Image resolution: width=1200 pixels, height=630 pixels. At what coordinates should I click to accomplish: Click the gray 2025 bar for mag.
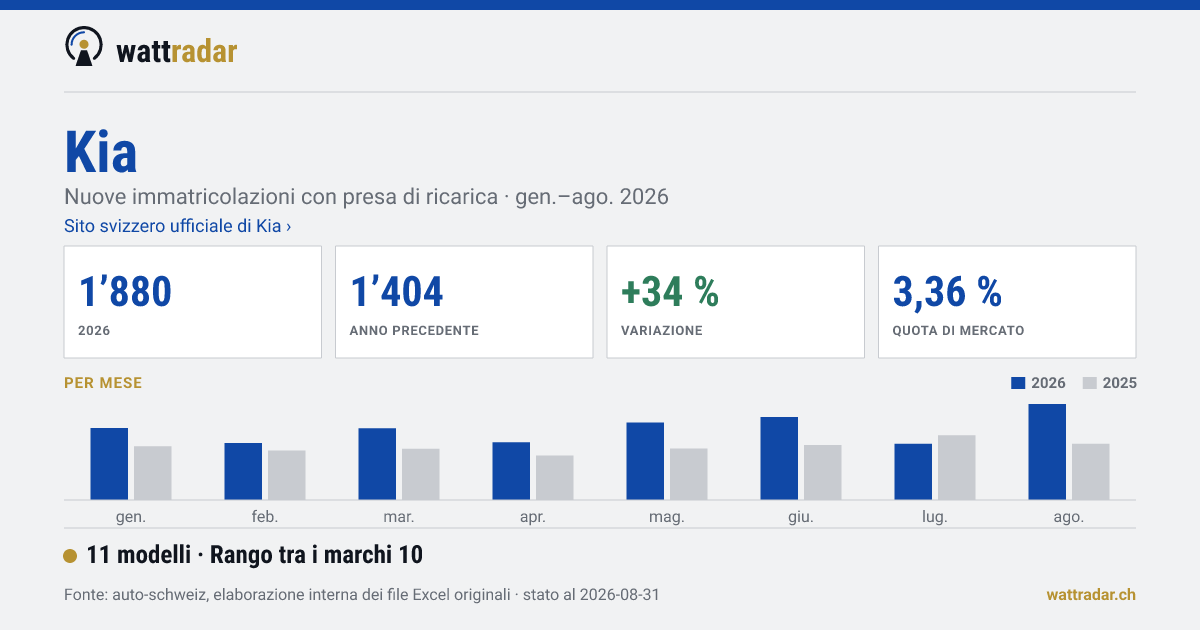(689, 474)
